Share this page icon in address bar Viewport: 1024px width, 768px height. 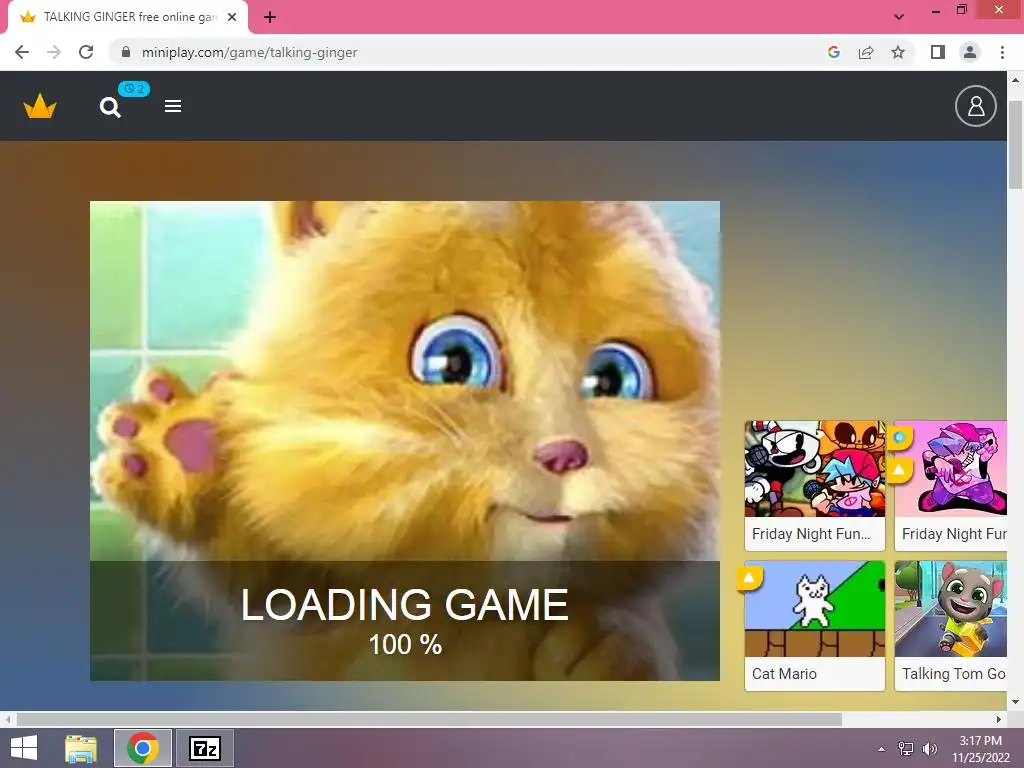pos(866,52)
